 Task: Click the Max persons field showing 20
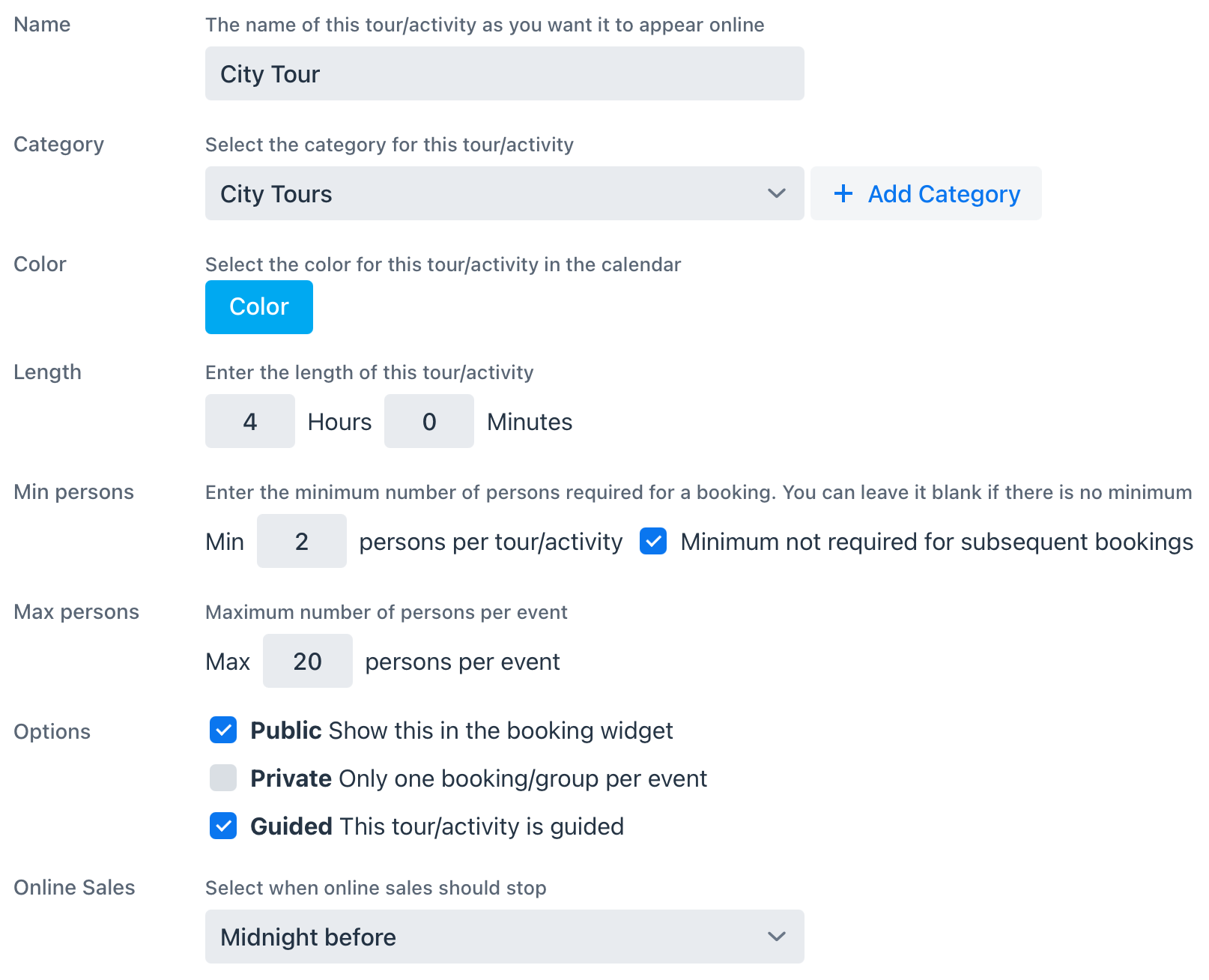(x=308, y=661)
